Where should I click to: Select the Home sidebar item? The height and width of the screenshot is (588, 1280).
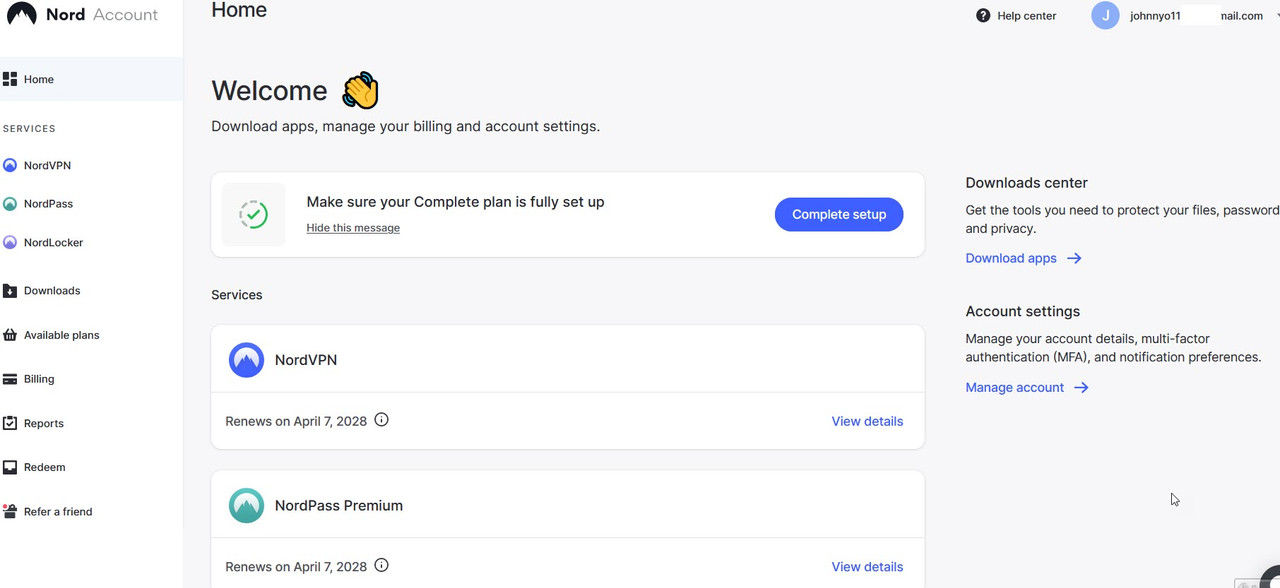point(39,80)
